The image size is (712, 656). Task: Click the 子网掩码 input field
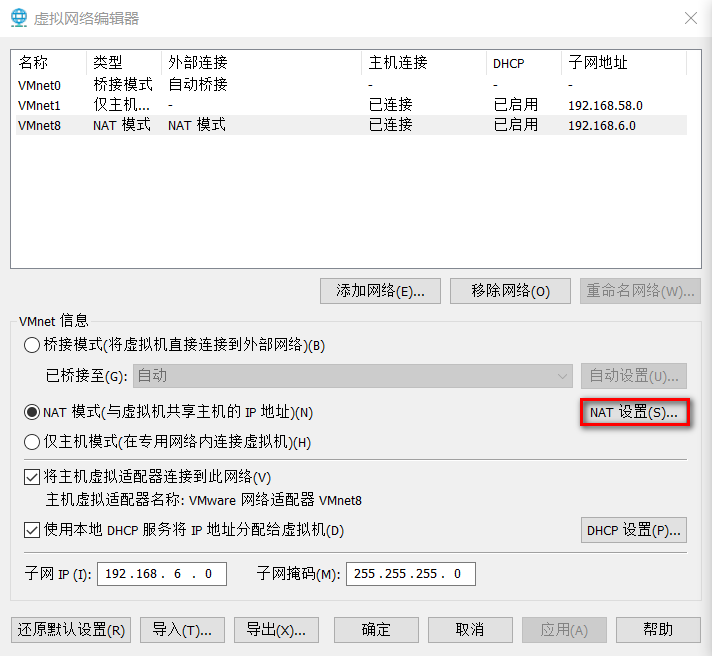(x=410, y=574)
